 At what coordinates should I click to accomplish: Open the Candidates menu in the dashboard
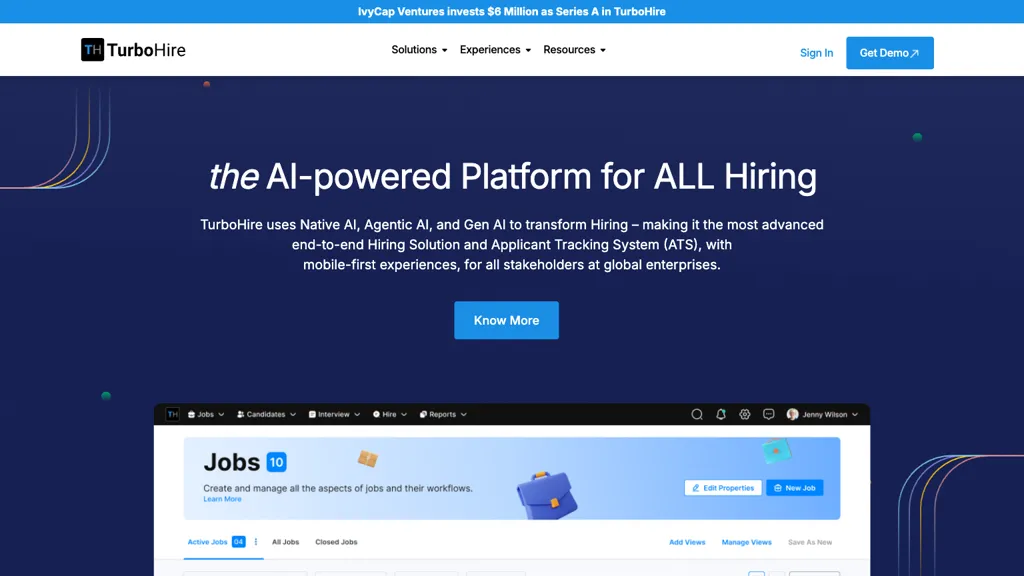265,414
